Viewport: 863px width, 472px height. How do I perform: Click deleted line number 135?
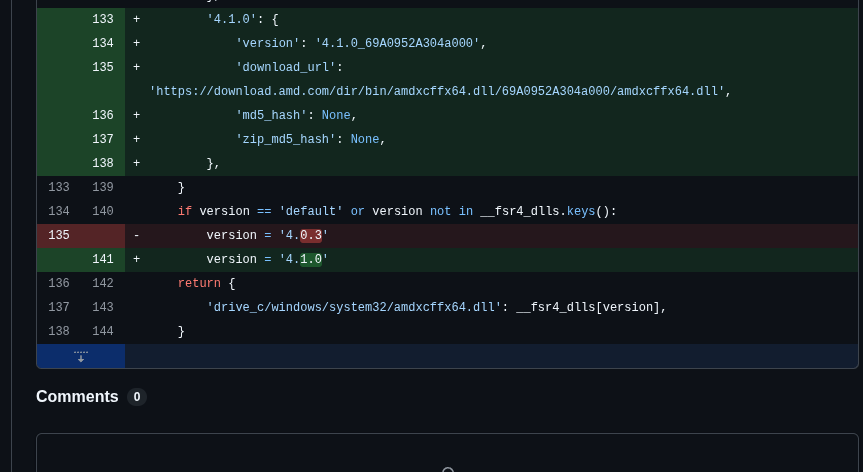pyautogui.click(x=59, y=236)
